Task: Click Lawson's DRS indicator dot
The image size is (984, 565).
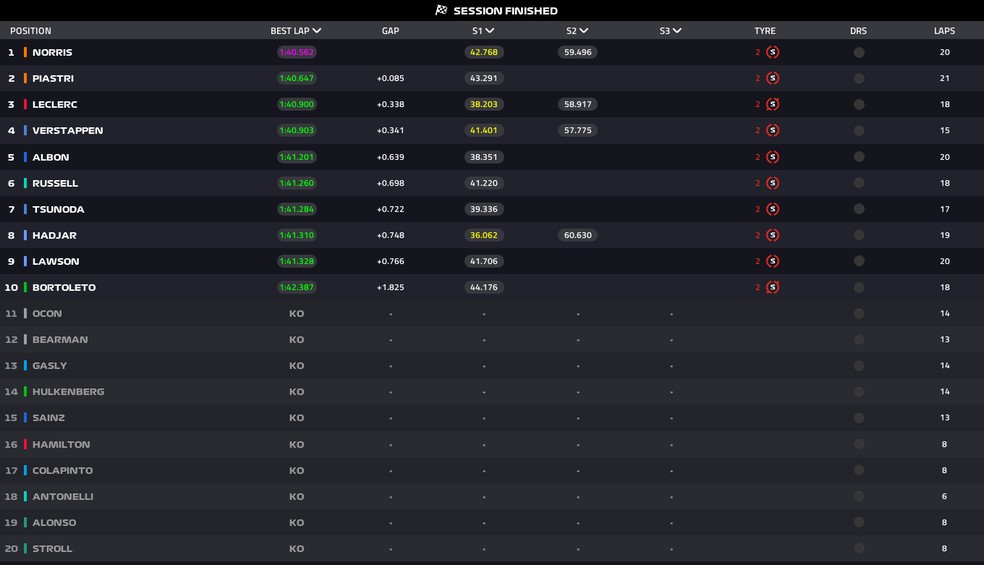Action: click(859, 261)
